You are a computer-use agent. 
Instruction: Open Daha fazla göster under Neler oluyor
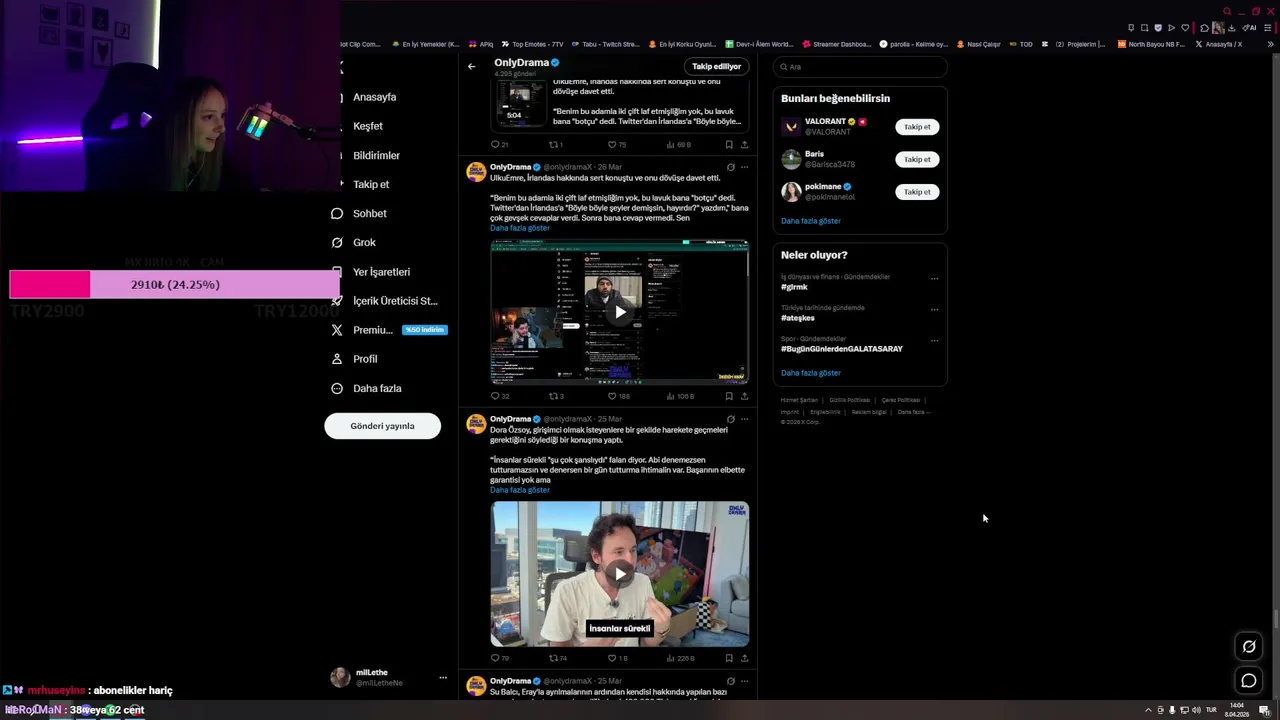coord(811,373)
